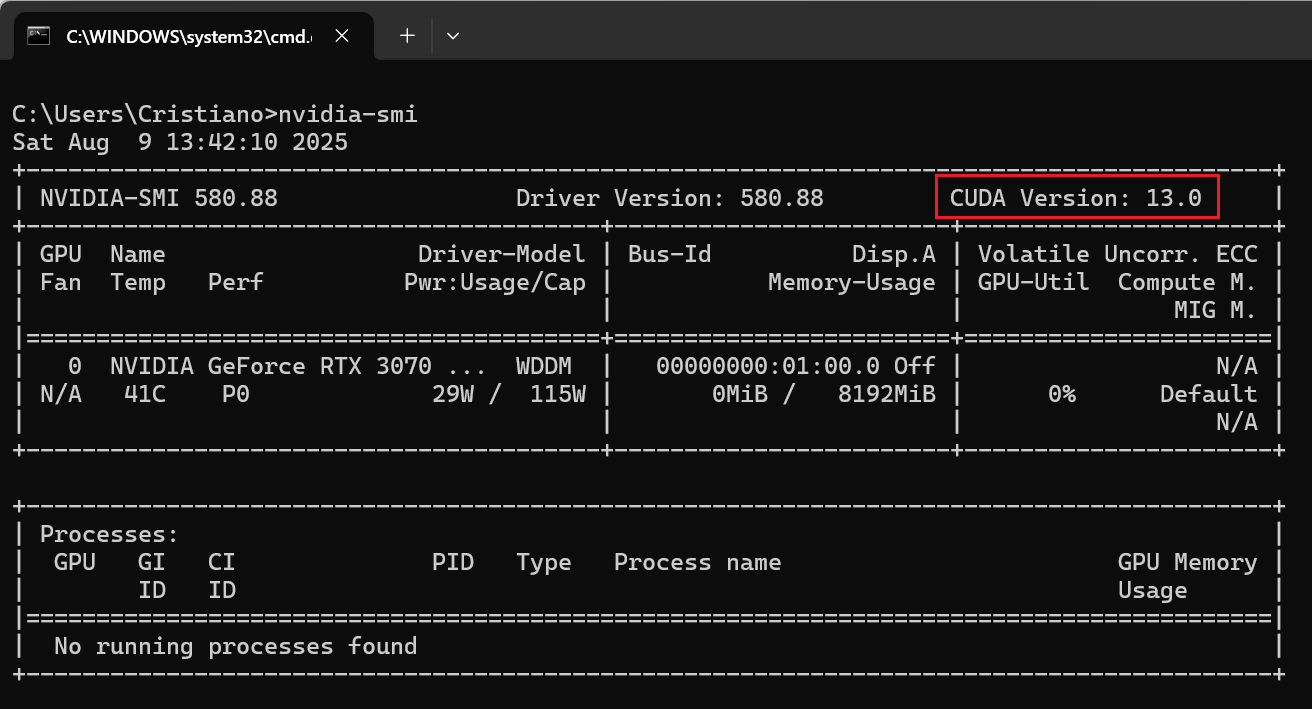Click Driver Version: 580.88 text

(x=670, y=198)
